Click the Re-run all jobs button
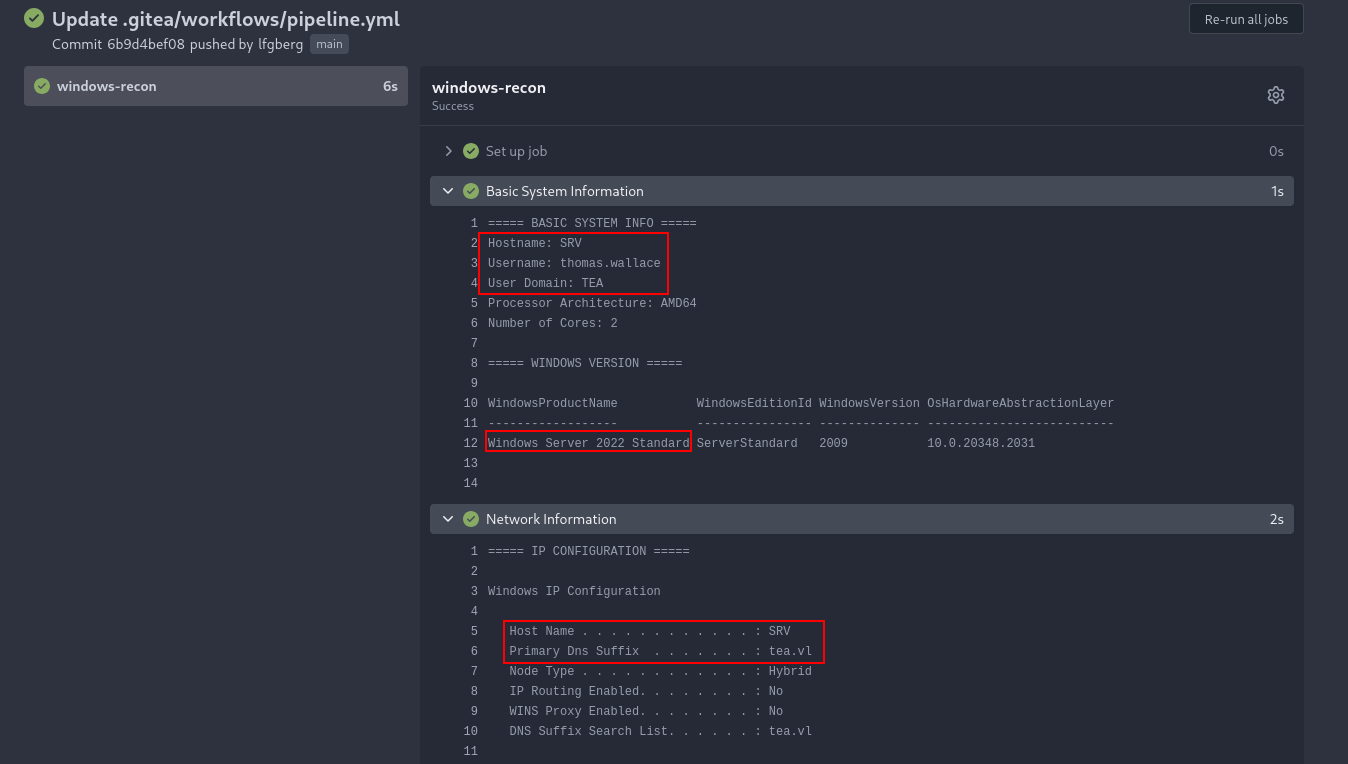 [x=1245, y=18]
